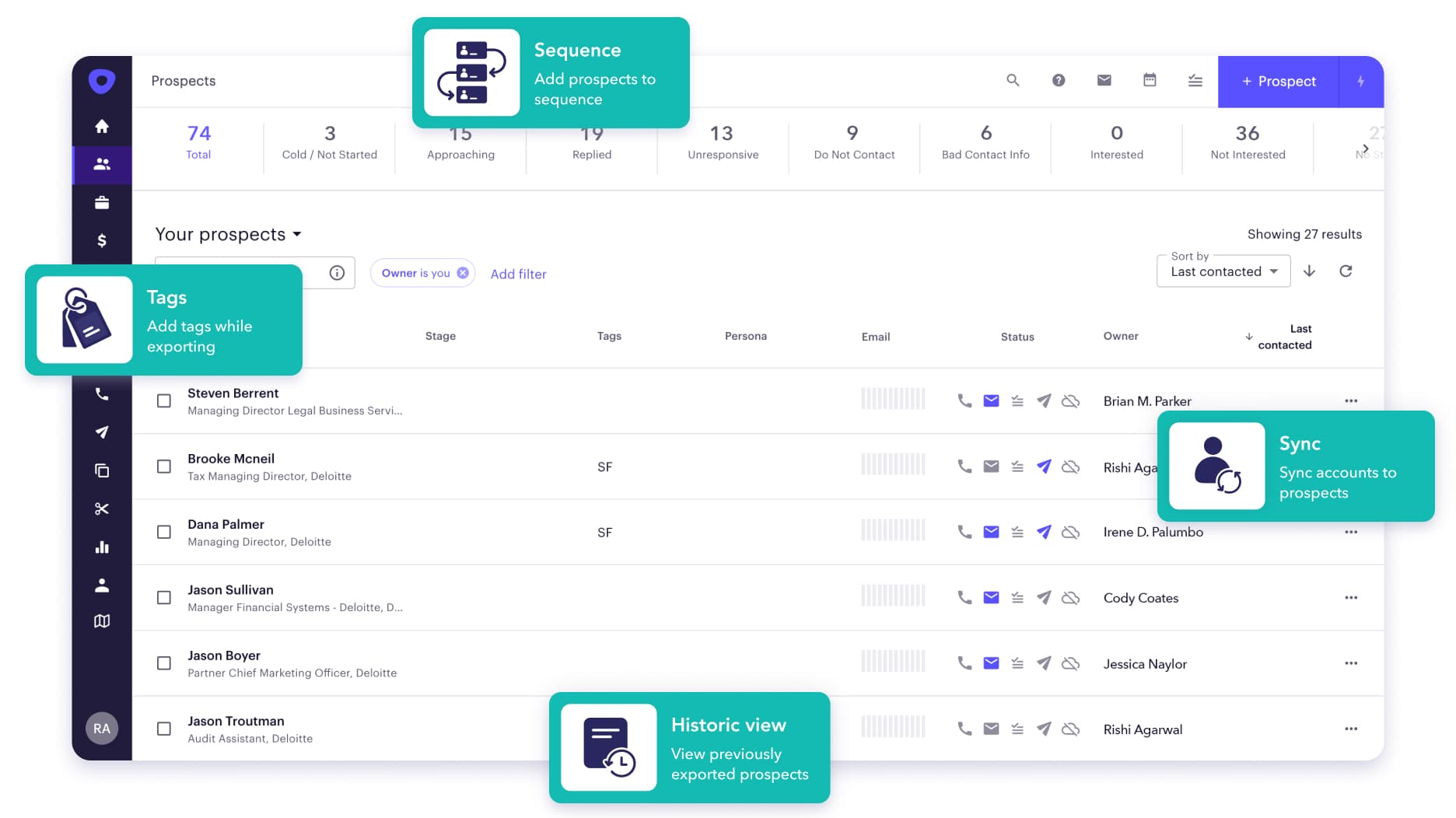The width and height of the screenshot is (1456, 818).
Task: Click the scissors Snippets icon in sidebar
Action: [102, 509]
